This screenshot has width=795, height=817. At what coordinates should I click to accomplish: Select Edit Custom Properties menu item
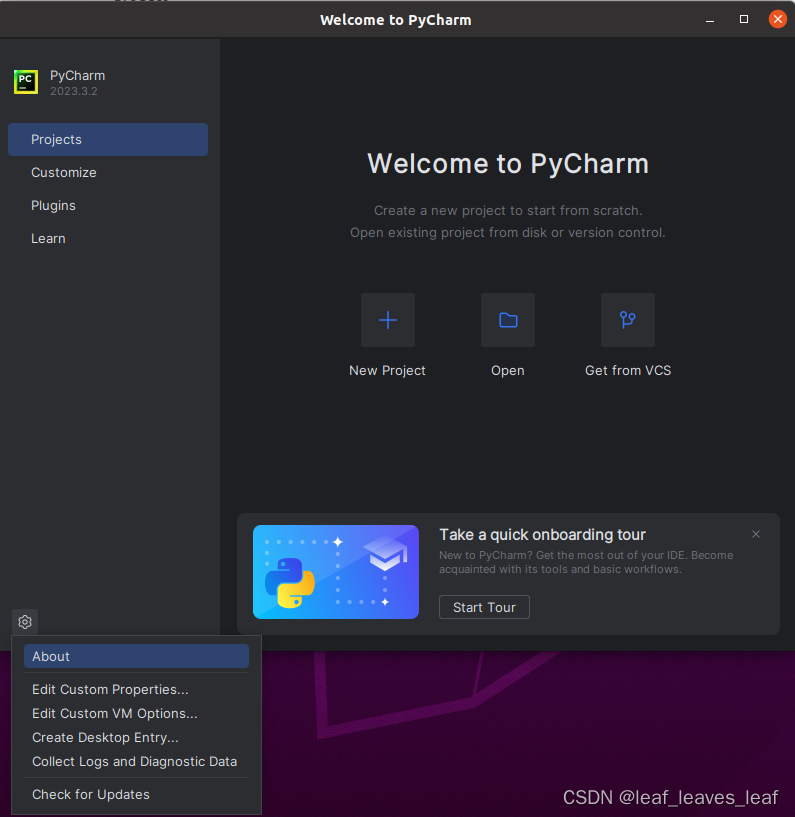pyautogui.click(x=136, y=689)
